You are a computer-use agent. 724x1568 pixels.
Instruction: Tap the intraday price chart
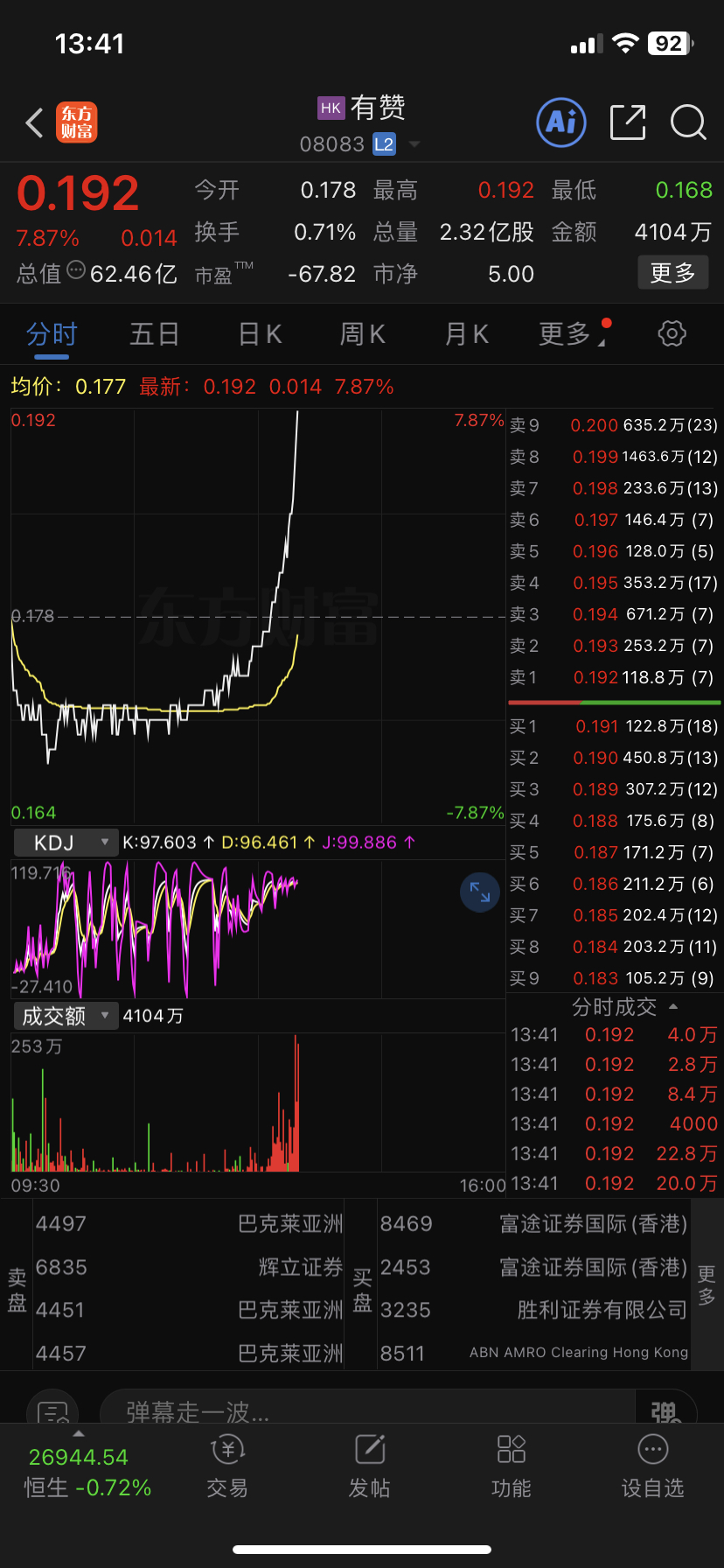258,617
